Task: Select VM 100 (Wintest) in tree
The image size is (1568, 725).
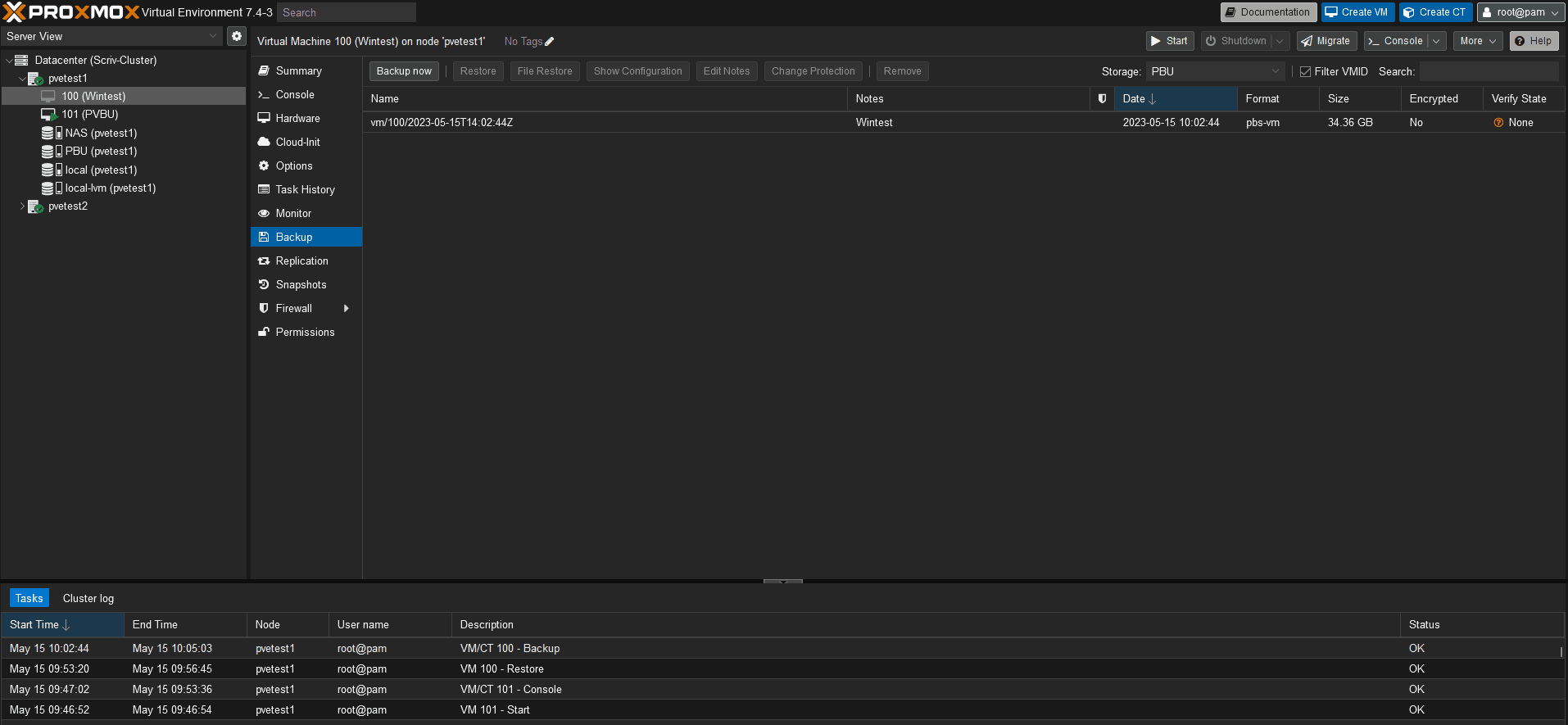Action: (x=123, y=96)
